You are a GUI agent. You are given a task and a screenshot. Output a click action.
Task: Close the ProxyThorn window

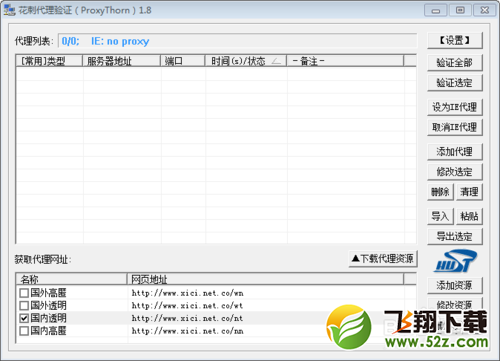[485, 10]
